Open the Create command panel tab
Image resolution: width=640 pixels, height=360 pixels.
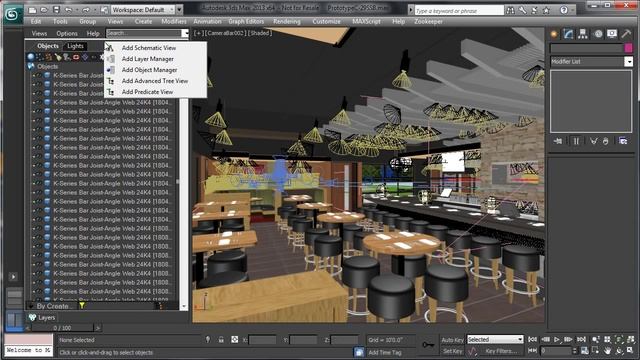(x=554, y=34)
